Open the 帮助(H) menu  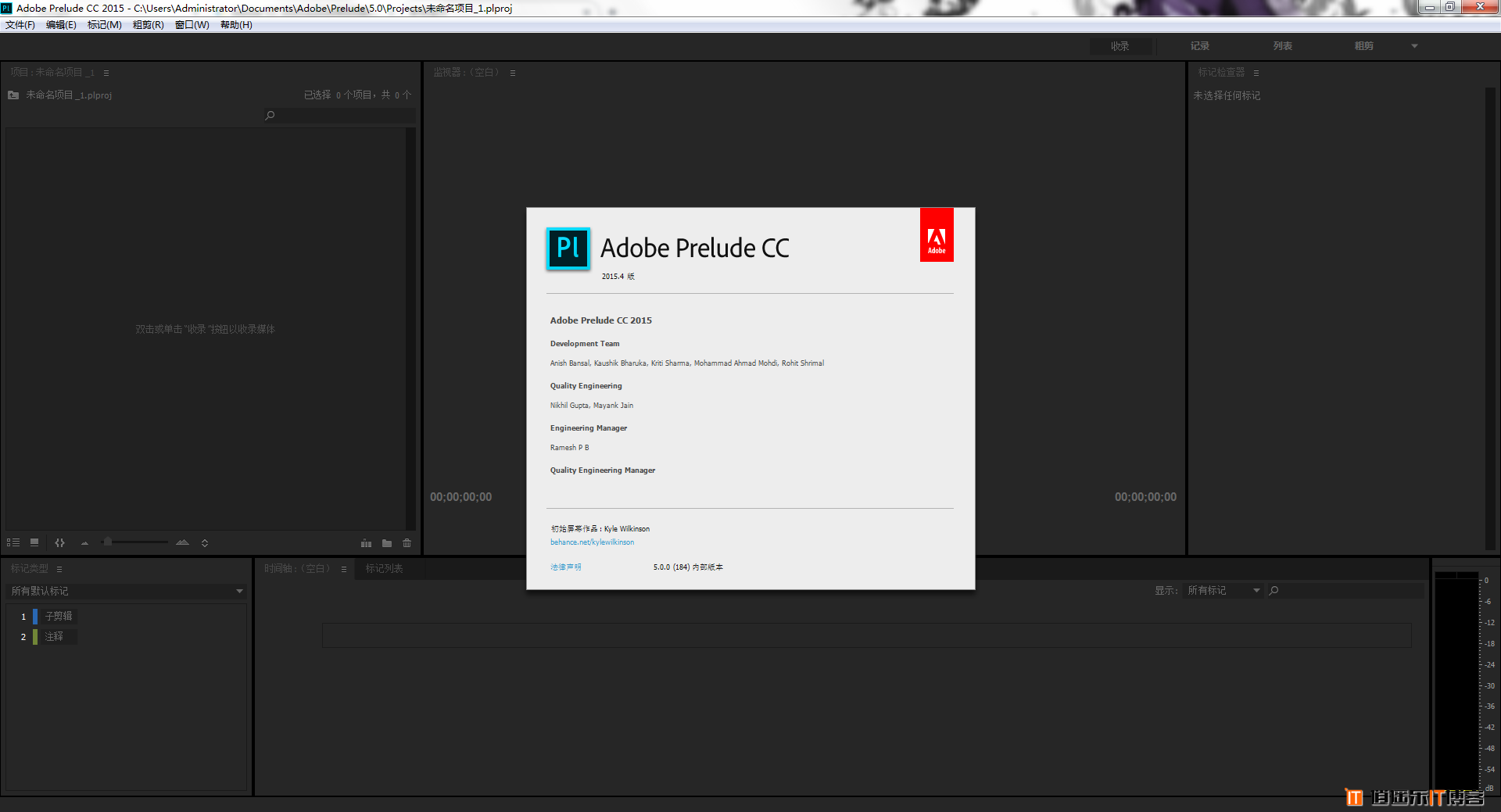(x=236, y=25)
